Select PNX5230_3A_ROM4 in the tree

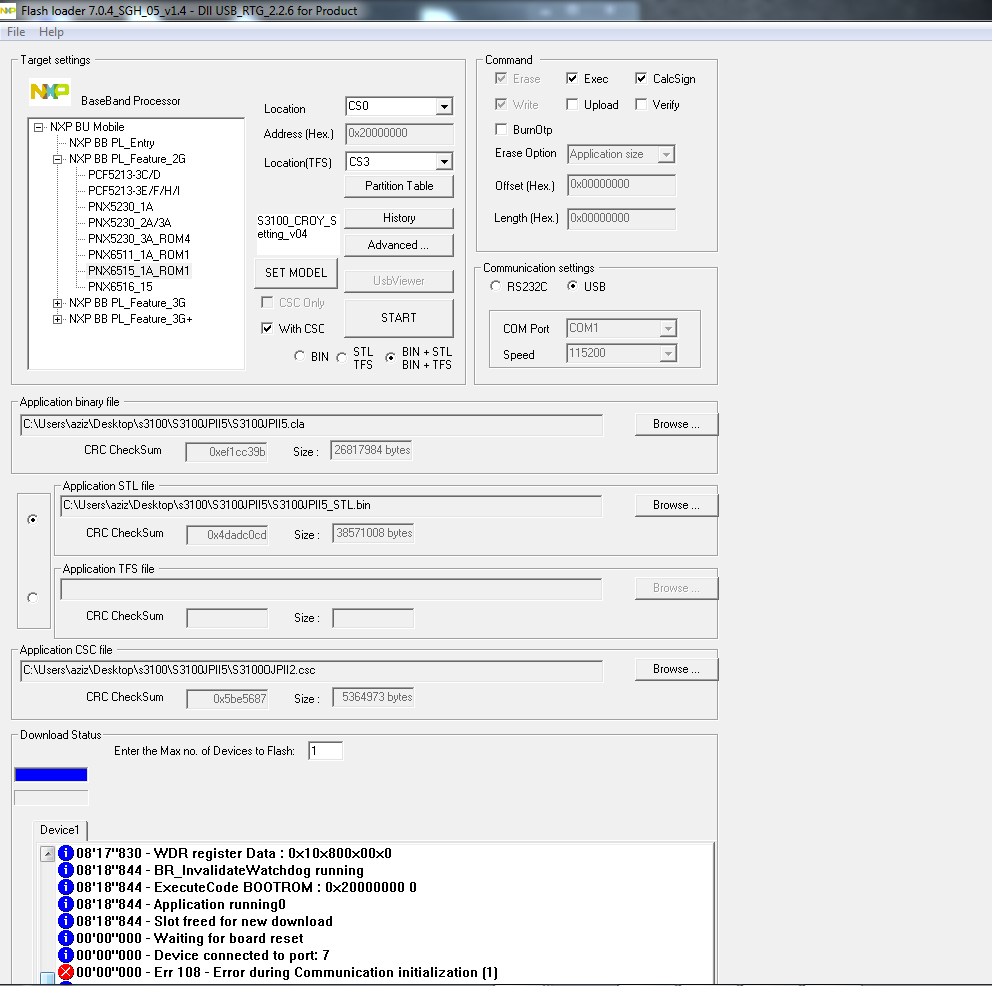tap(139, 239)
